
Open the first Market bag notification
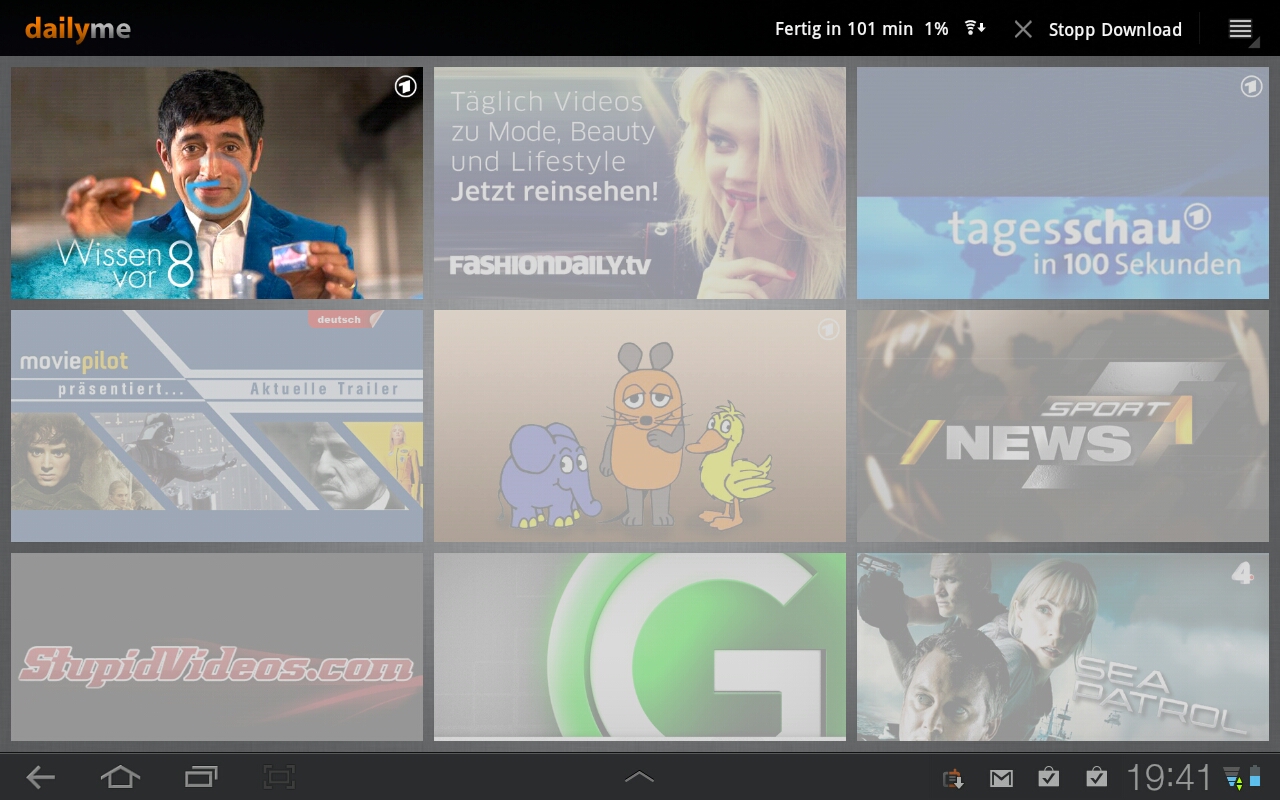pos(1049,777)
